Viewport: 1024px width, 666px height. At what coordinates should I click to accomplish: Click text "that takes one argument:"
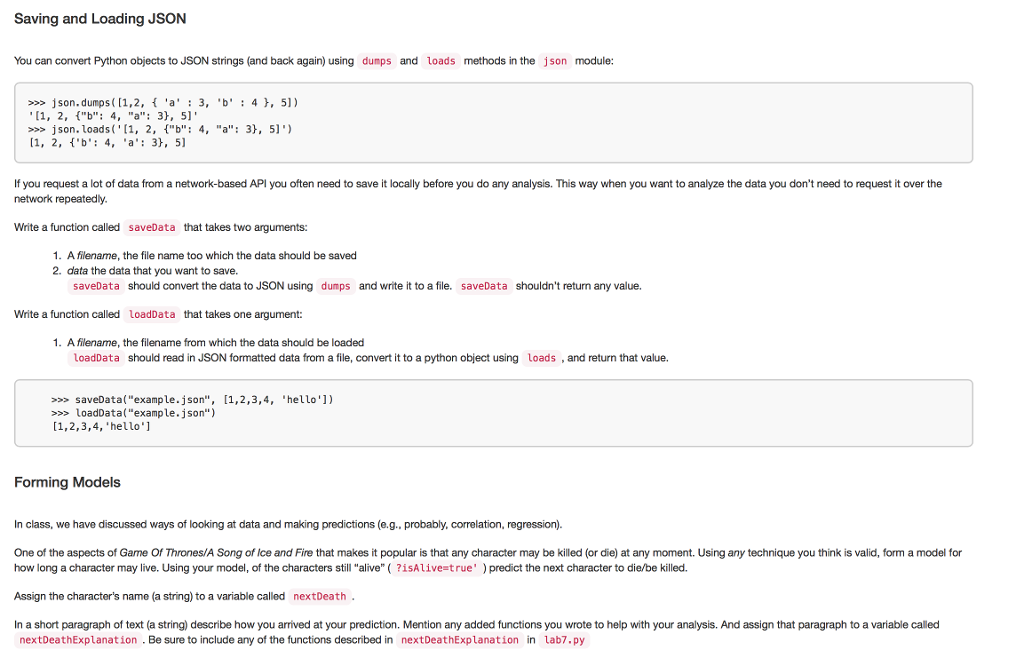pyautogui.click(x=243, y=314)
